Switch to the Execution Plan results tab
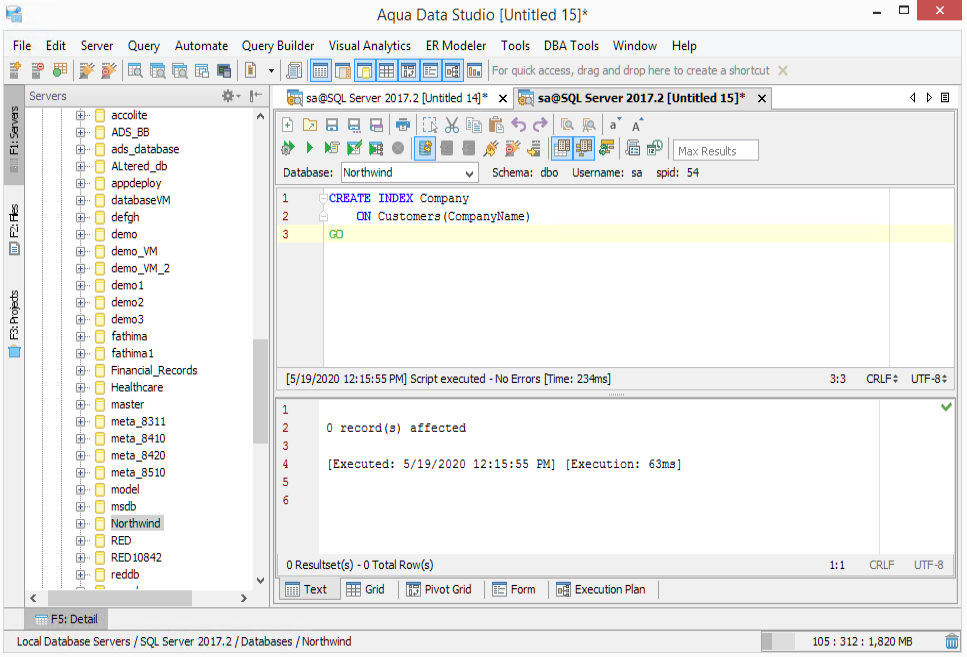This screenshot has height=657, width=967. click(601, 590)
